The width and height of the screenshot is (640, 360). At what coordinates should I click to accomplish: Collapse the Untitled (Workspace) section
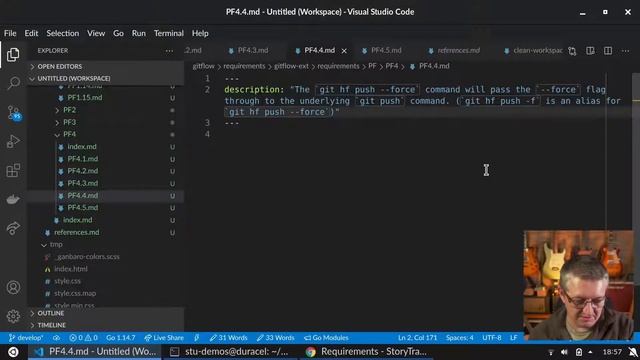pyautogui.click(x=105, y=78)
